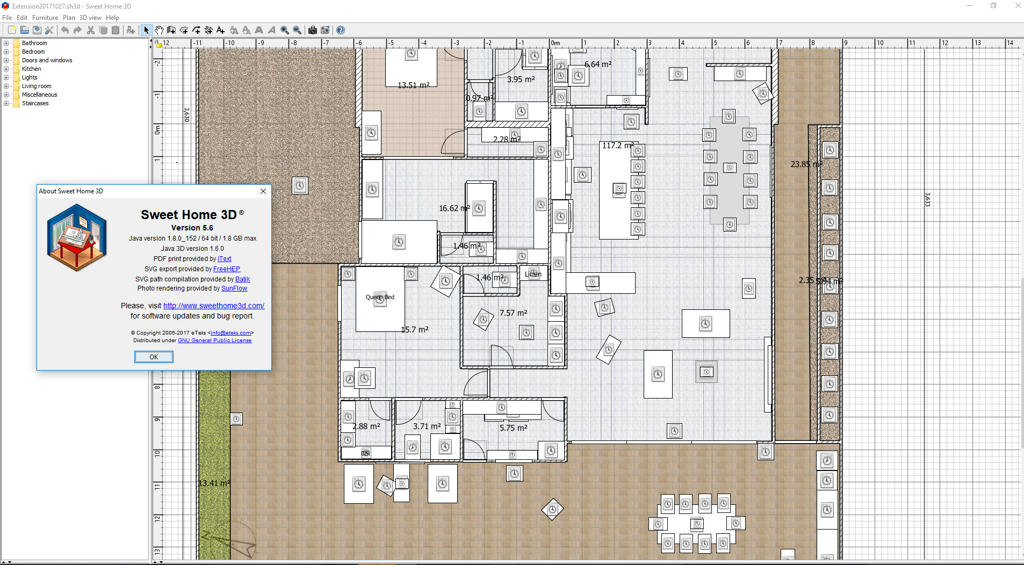The image size is (1024, 565).
Task: Toggle italic text style icon
Action: click(x=271, y=30)
